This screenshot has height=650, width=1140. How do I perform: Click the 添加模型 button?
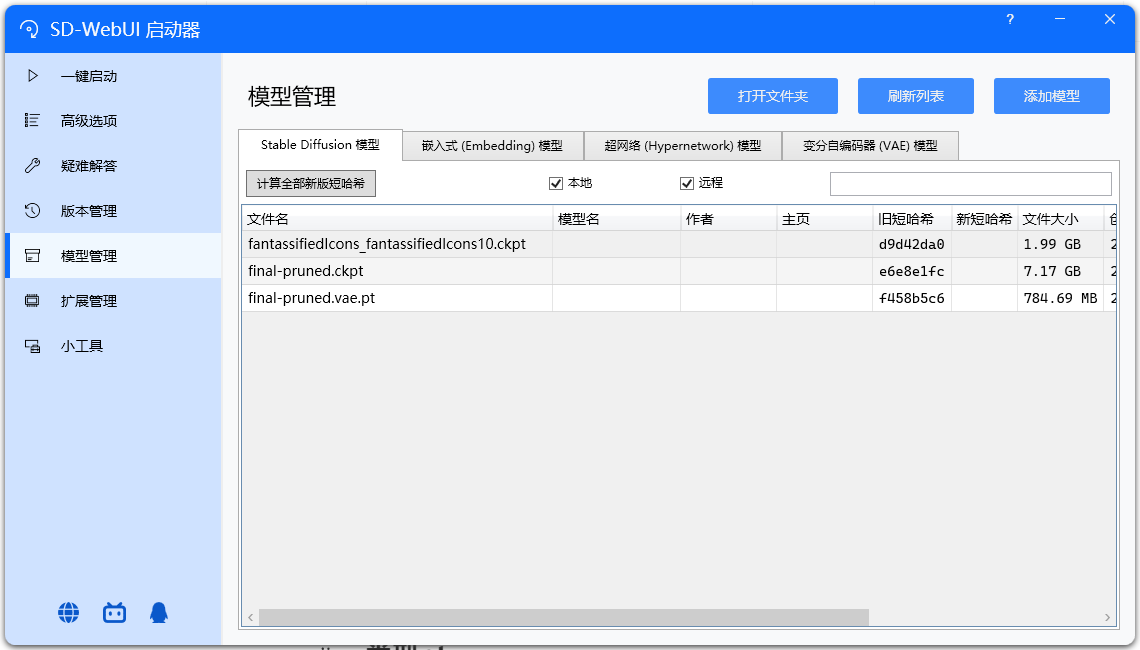[x=1051, y=96]
